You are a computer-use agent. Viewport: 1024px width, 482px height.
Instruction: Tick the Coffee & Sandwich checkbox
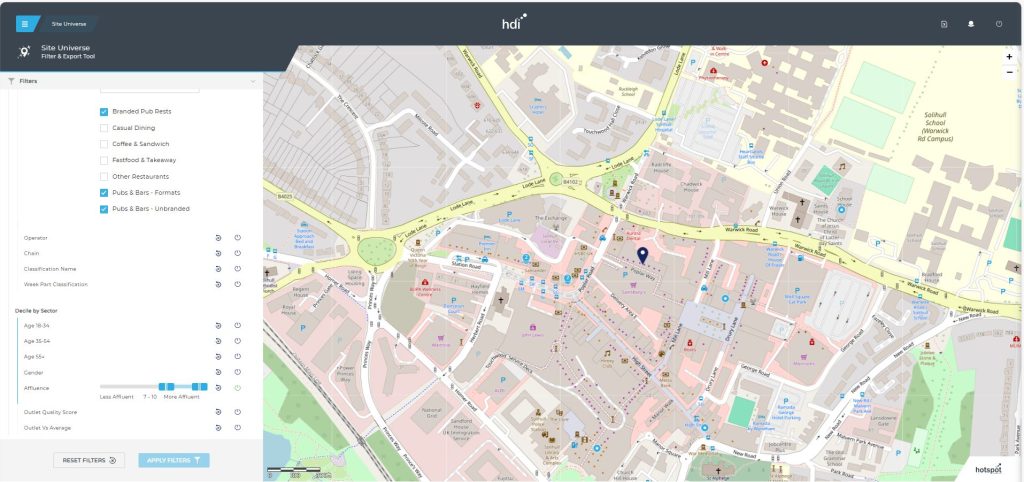coord(104,144)
